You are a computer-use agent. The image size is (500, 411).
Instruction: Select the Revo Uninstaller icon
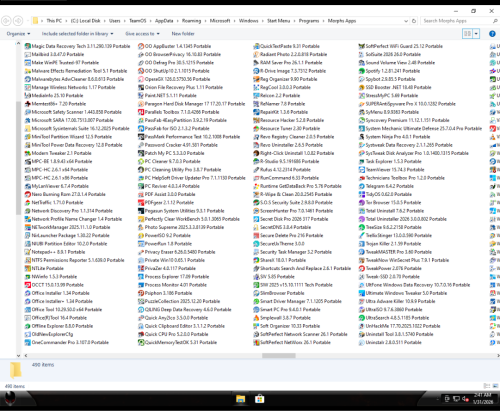[x=256, y=145]
